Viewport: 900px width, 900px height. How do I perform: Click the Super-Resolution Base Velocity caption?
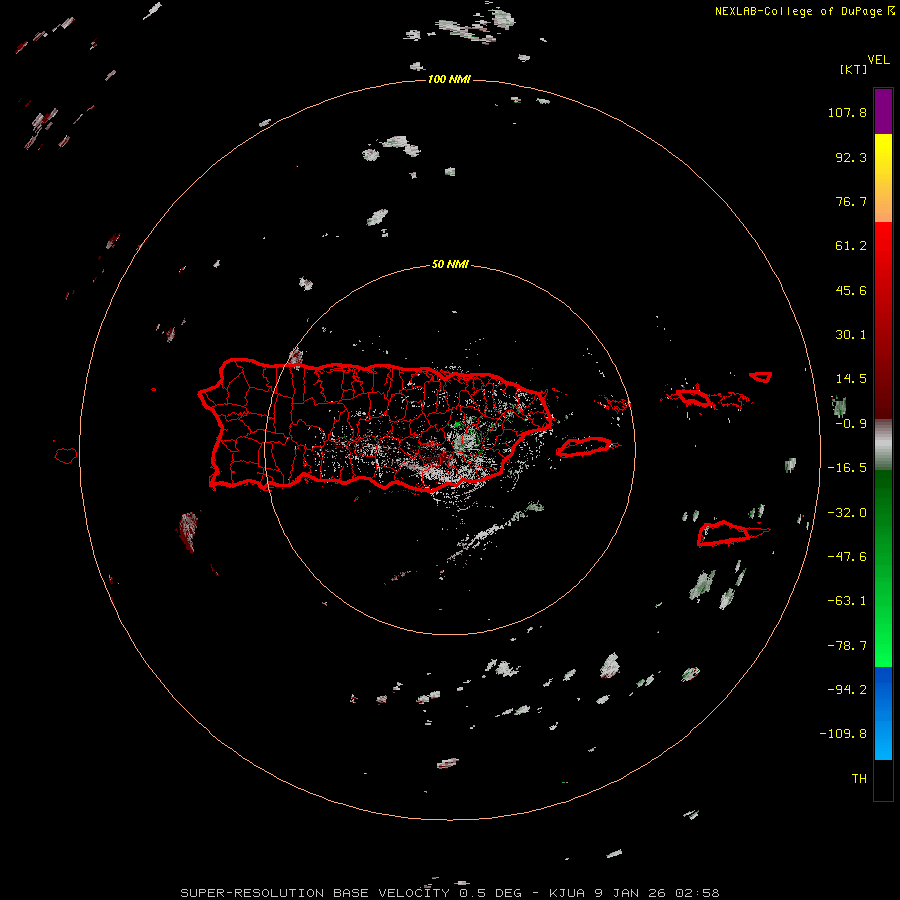pos(449,893)
